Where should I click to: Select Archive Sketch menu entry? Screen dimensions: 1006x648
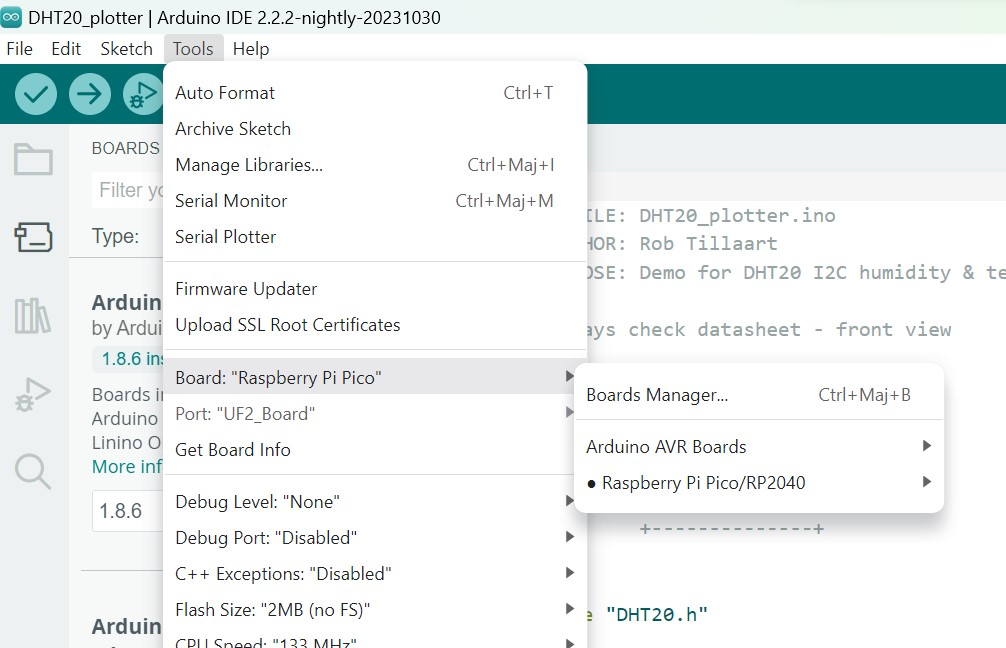pos(375,129)
